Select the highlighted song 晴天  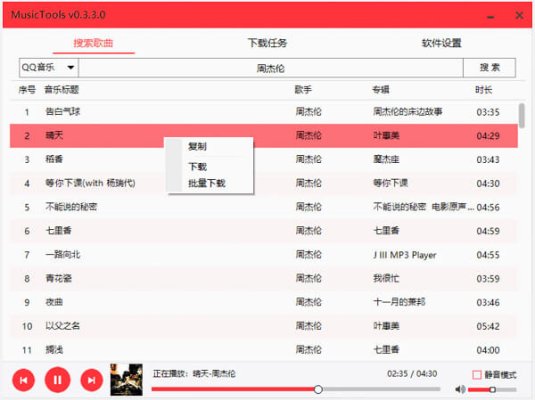[x=54, y=135]
